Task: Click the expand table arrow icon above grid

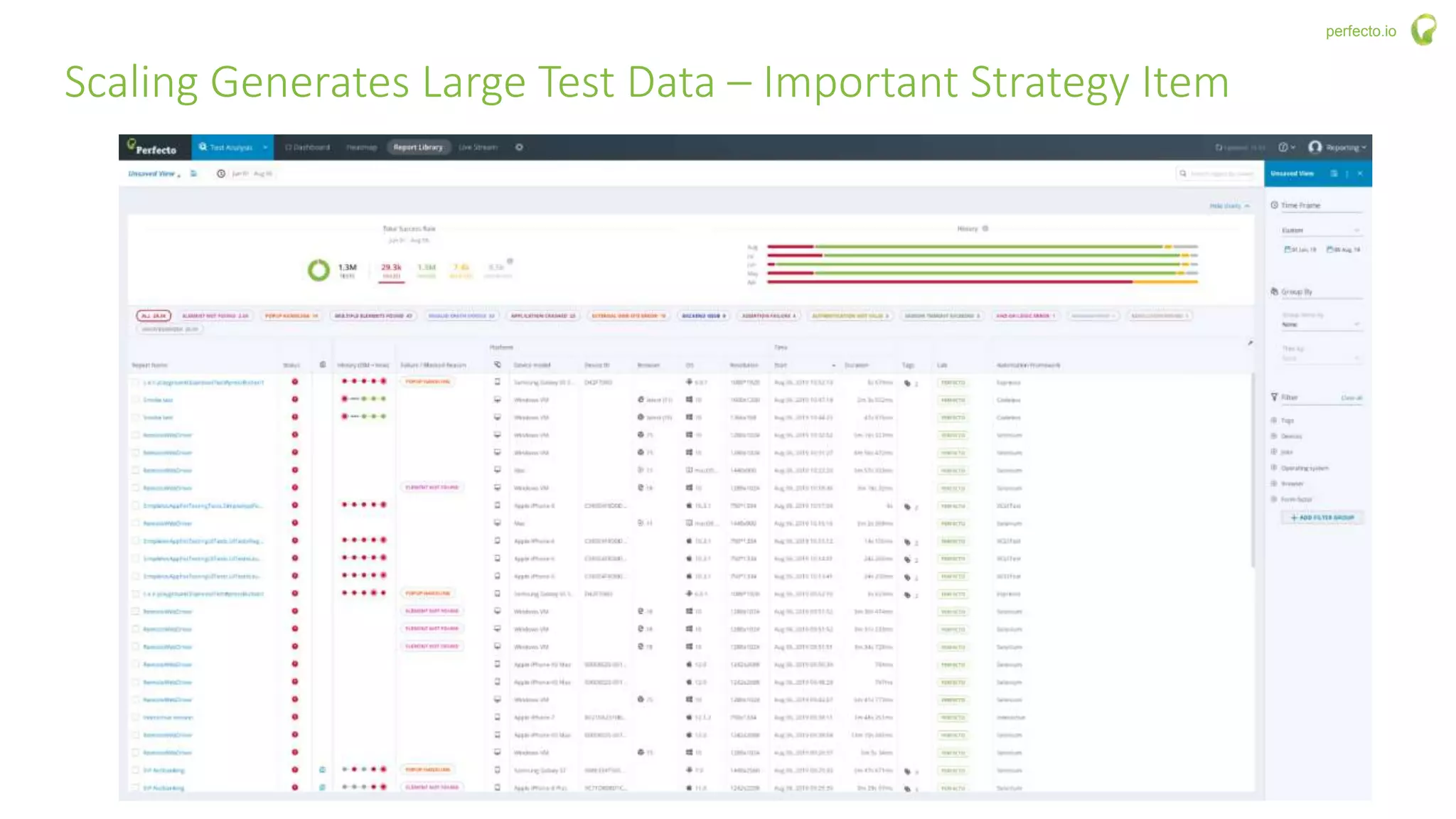Action: click(x=1250, y=343)
